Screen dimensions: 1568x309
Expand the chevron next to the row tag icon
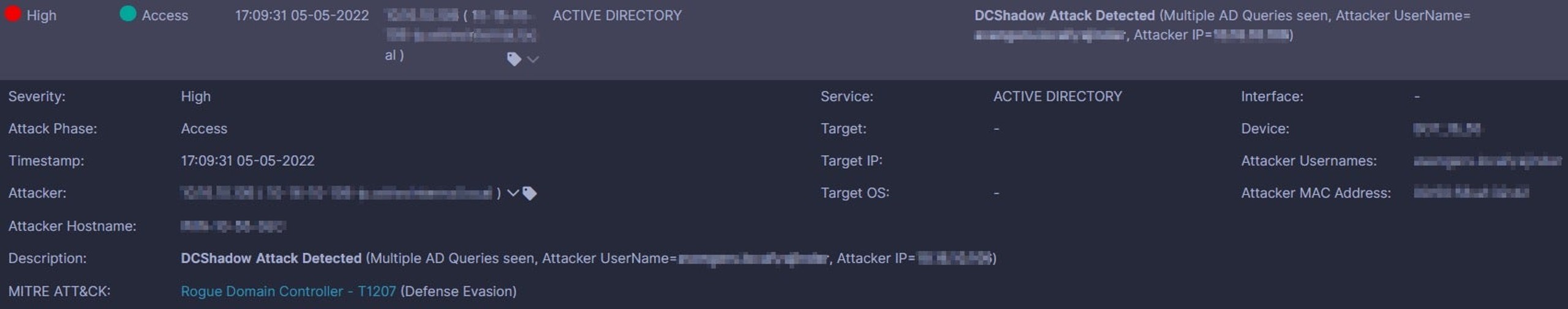click(533, 59)
